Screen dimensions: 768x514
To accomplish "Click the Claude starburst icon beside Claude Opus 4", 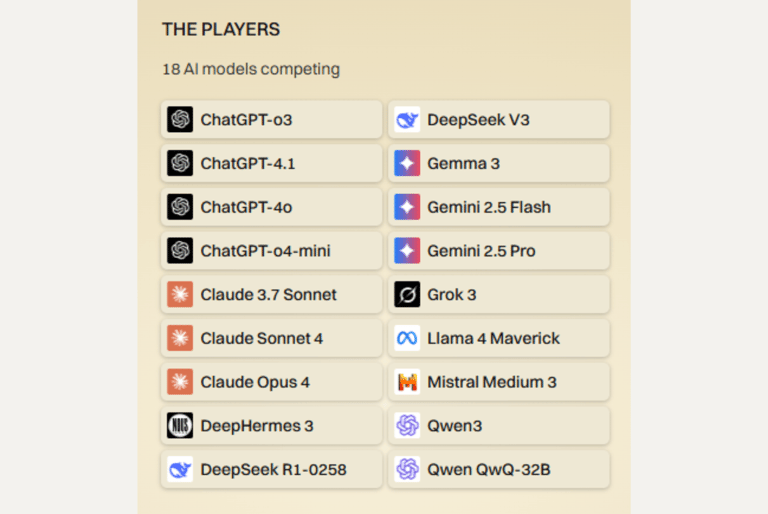I will tap(180, 382).
